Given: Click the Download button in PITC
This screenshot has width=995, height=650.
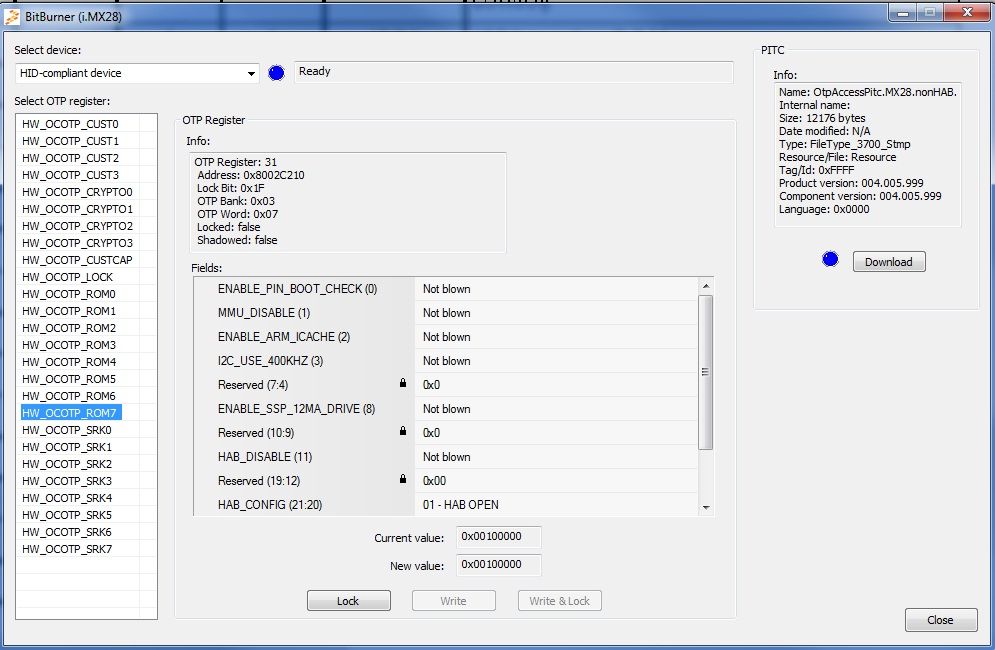Looking at the screenshot, I should [x=889, y=262].
